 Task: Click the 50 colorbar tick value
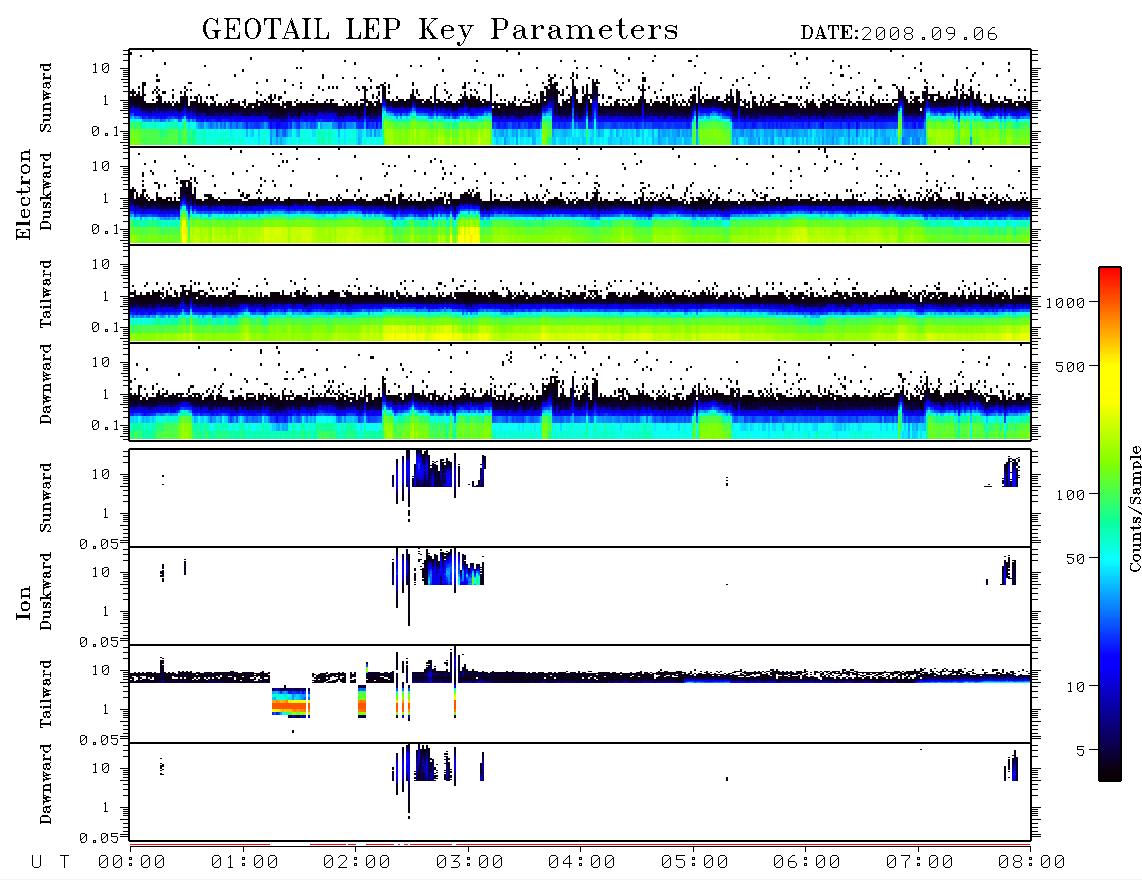(1075, 559)
